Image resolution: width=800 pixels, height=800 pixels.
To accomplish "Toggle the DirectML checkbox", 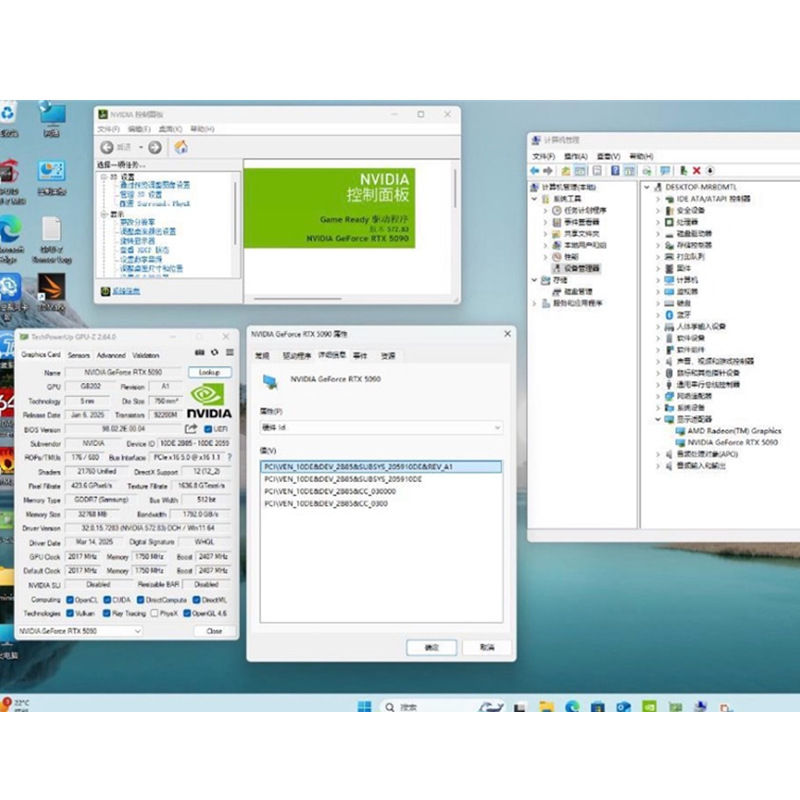I will [197, 599].
